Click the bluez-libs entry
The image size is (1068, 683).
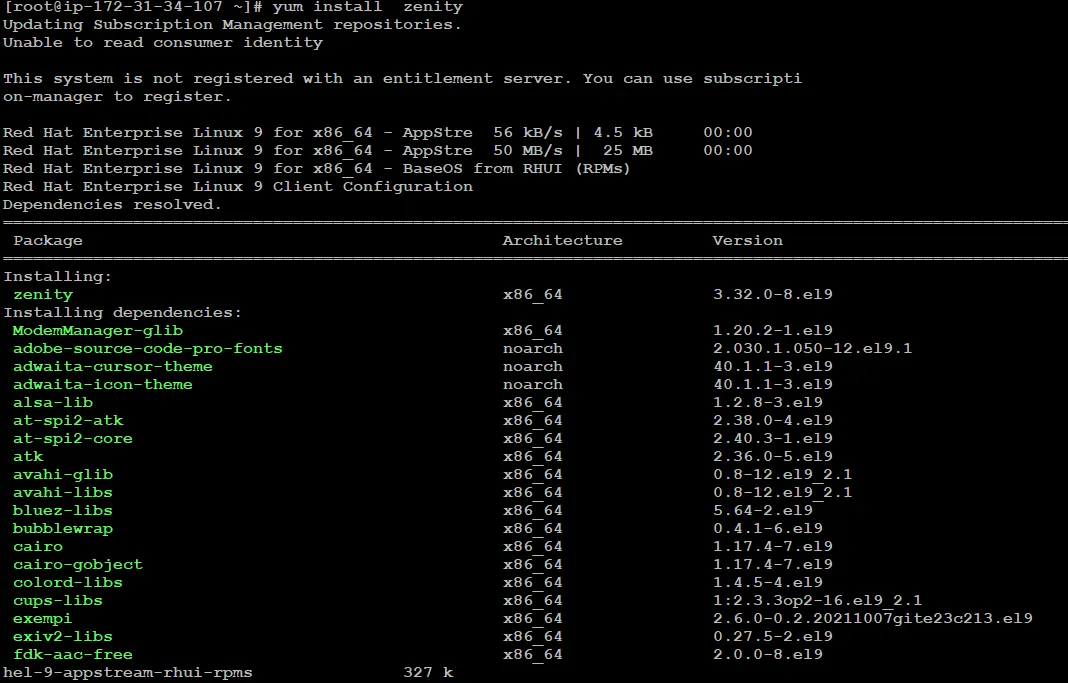tap(61, 510)
